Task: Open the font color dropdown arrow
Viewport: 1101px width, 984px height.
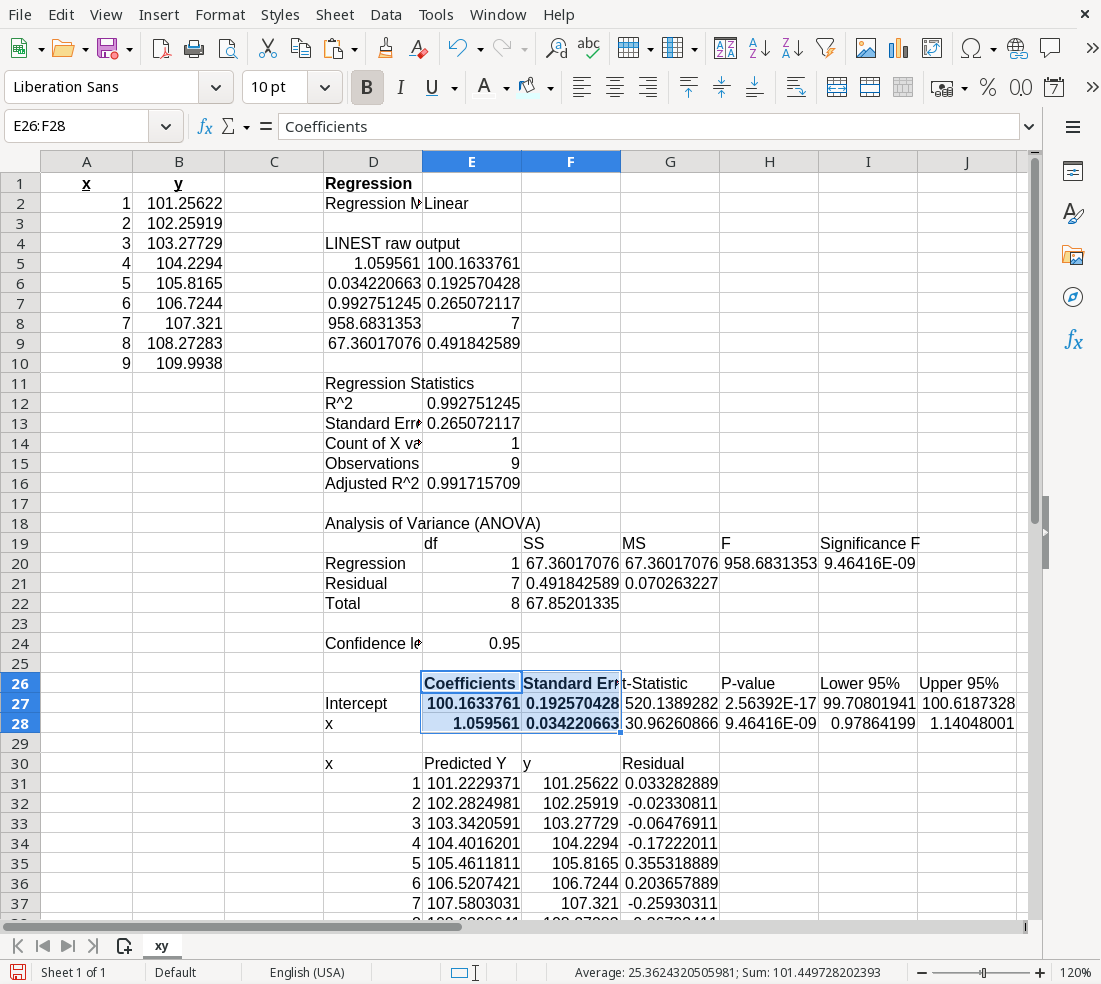Action: [x=506, y=88]
